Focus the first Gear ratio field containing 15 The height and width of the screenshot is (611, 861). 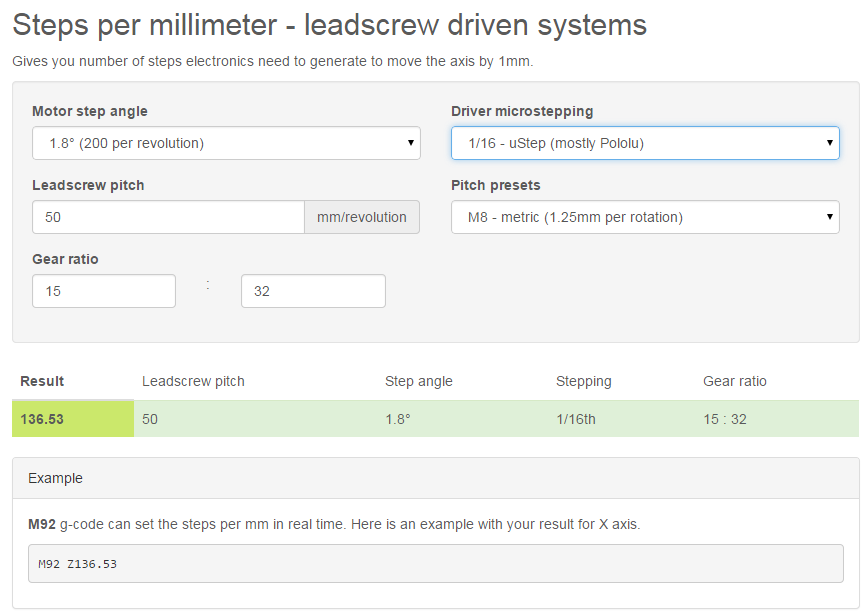point(104,291)
